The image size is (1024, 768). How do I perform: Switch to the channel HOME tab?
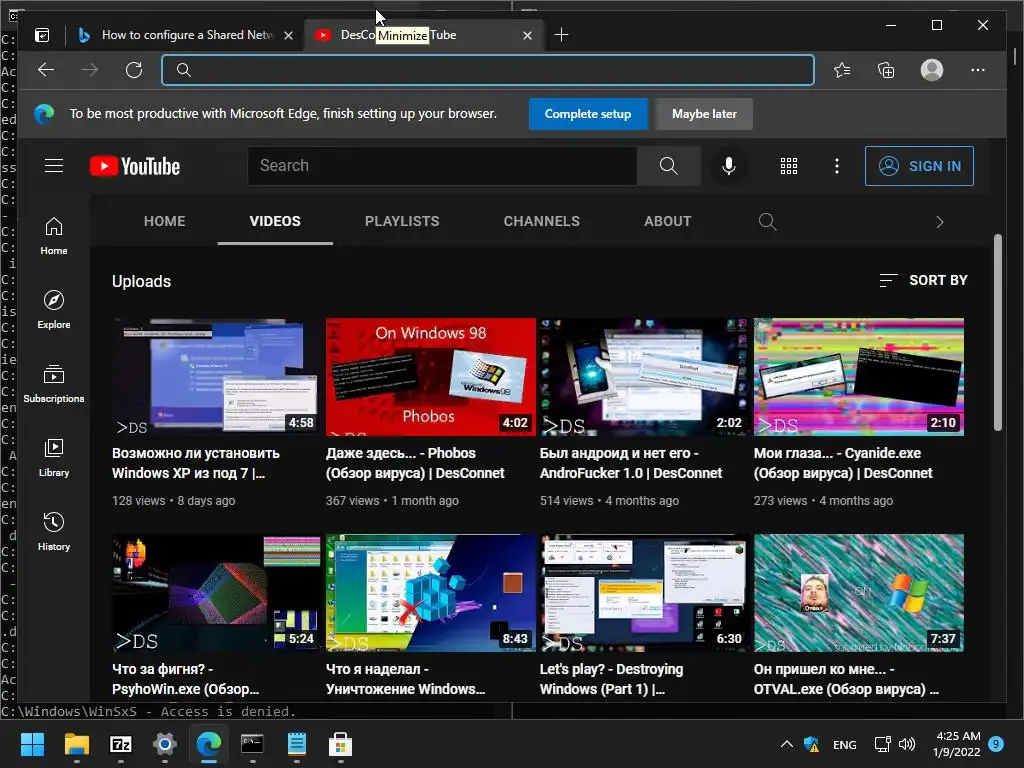pyautogui.click(x=165, y=221)
